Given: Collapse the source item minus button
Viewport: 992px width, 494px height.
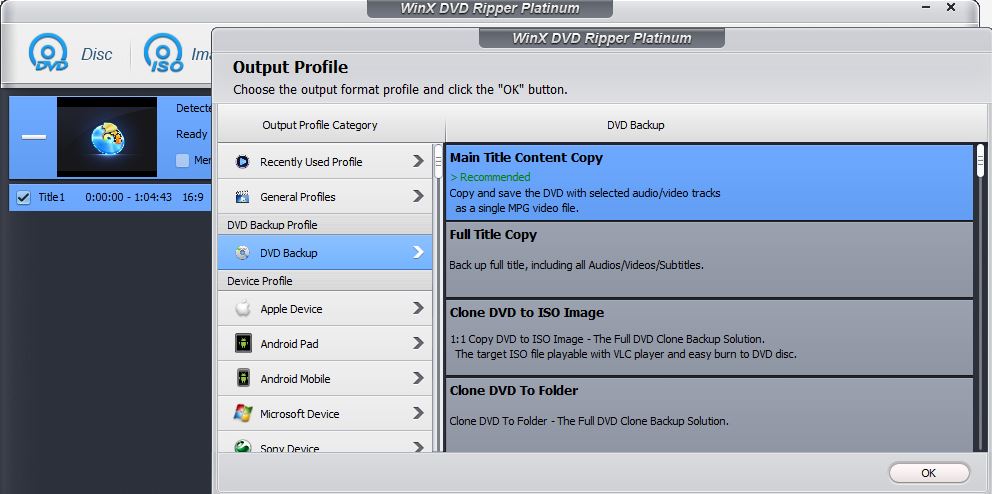Looking at the screenshot, I should [x=34, y=137].
